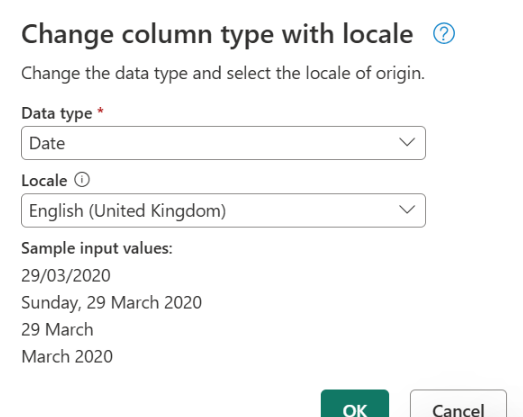Expand the Data type chevron arrow

[x=407, y=142]
